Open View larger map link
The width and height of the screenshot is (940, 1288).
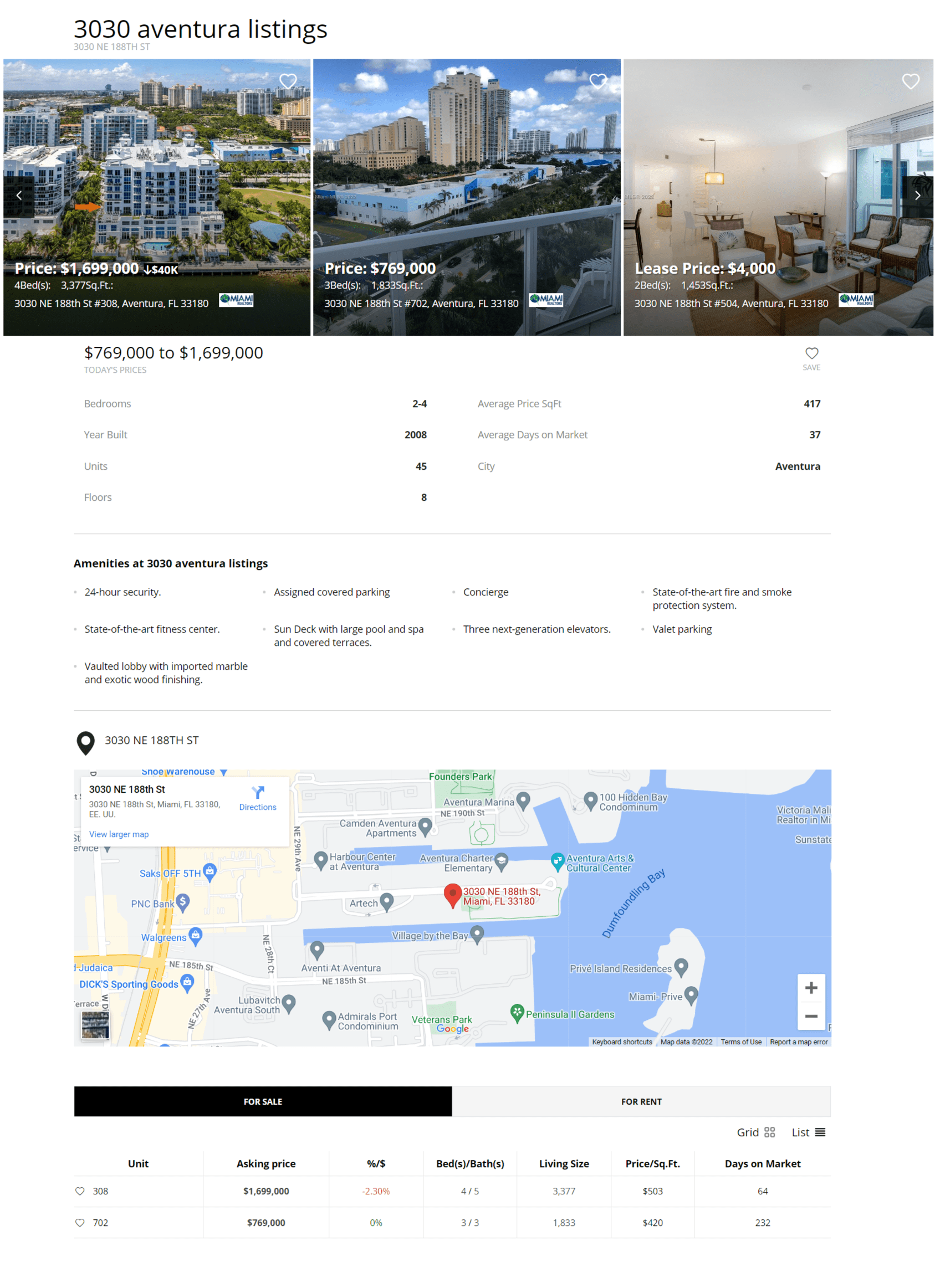[119, 835]
